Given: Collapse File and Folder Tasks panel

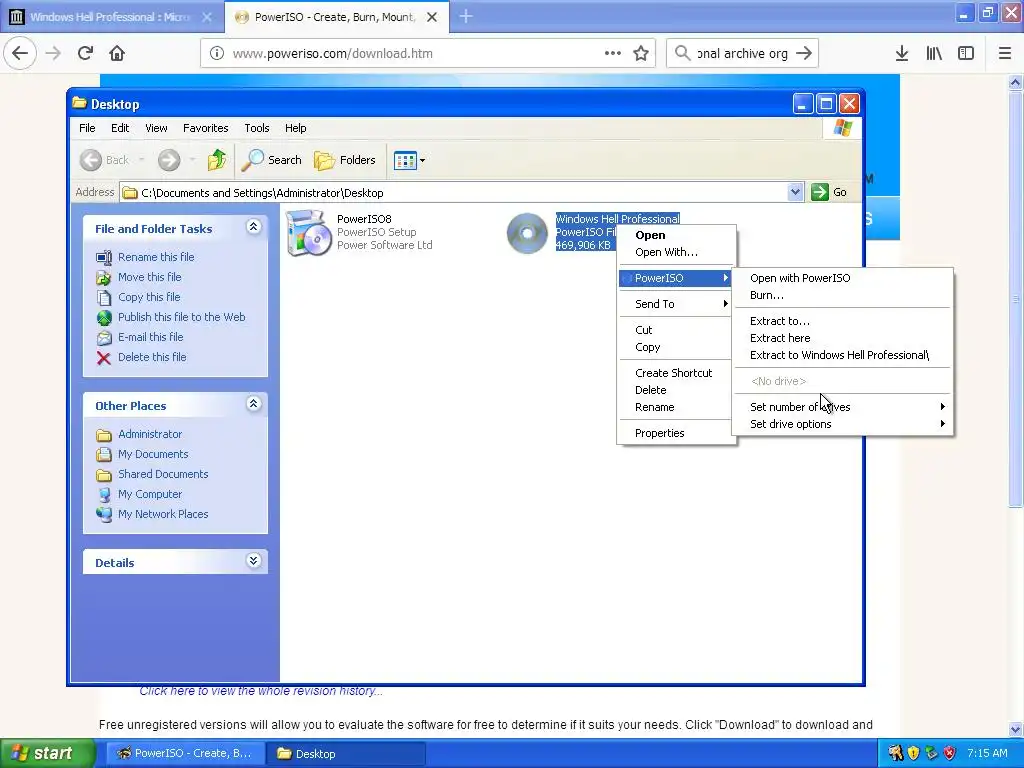Looking at the screenshot, I should point(254,227).
